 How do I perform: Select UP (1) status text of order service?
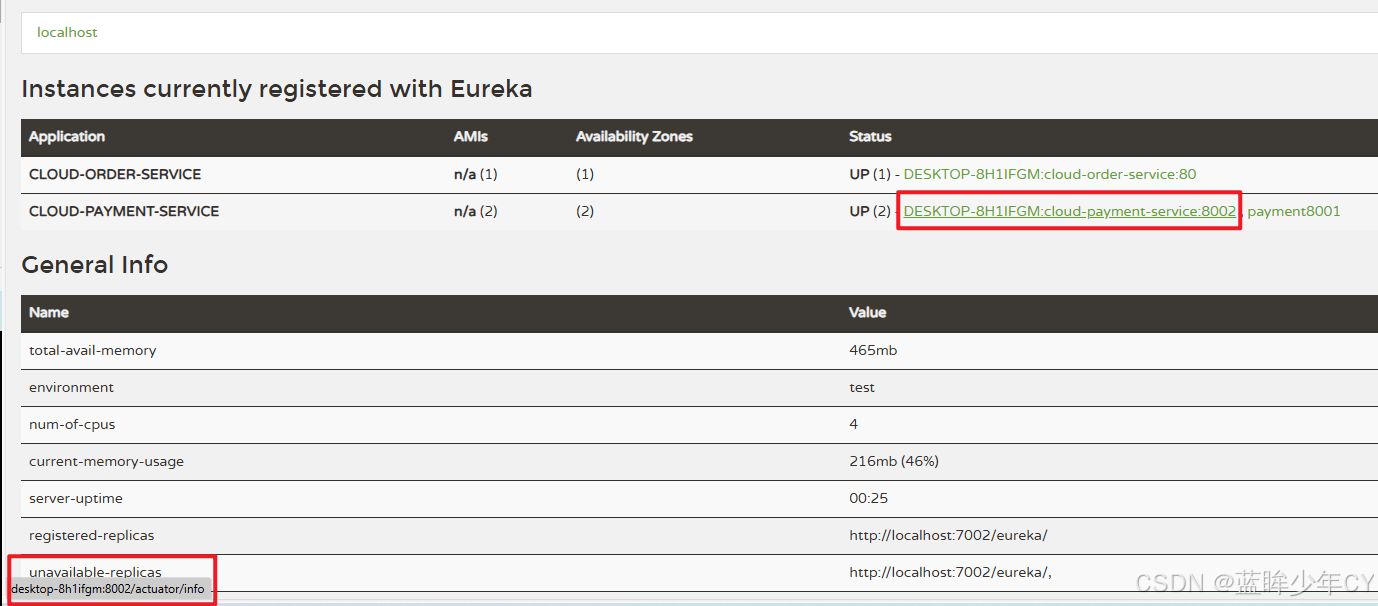coord(870,174)
